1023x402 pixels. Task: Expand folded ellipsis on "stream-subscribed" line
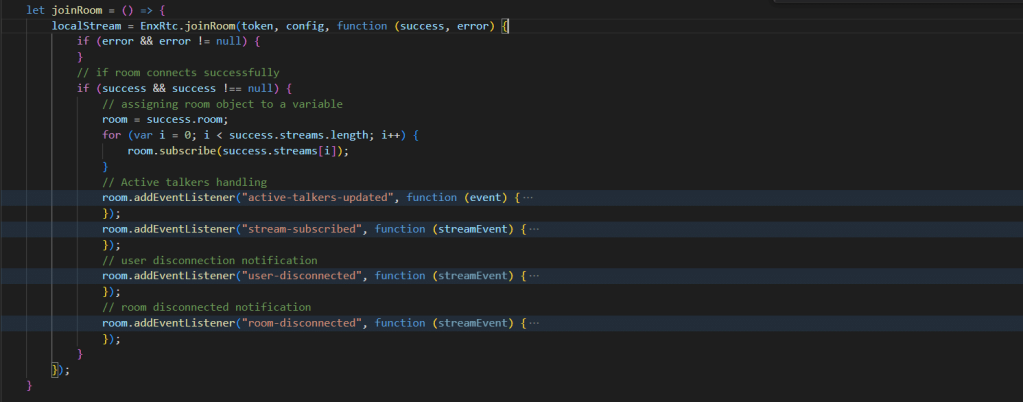pos(534,229)
